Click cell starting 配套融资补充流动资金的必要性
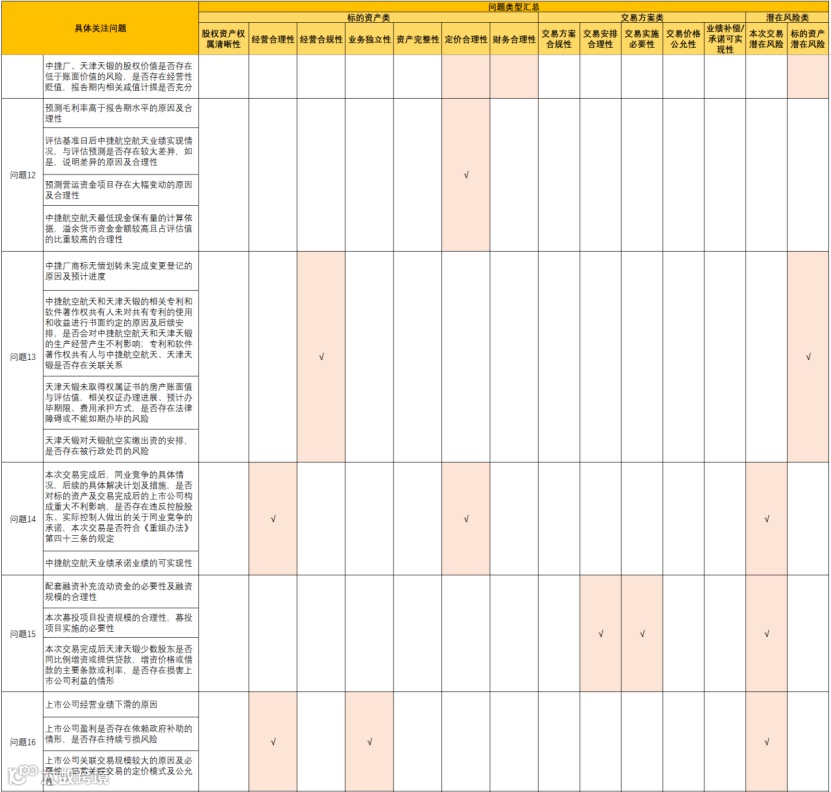 pos(121,592)
